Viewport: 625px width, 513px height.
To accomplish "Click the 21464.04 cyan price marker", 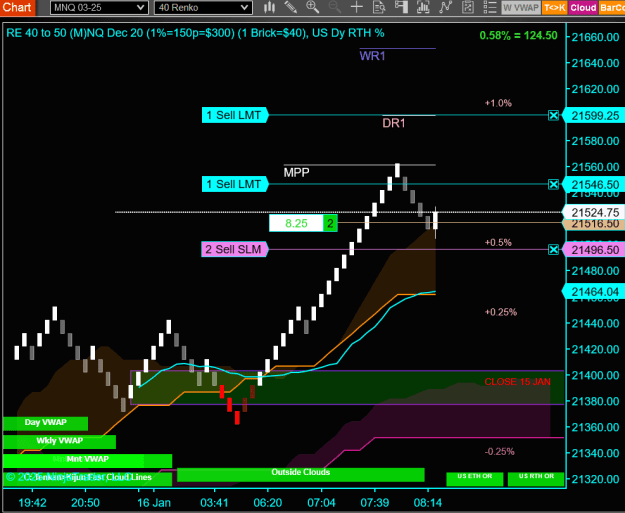I will point(595,292).
